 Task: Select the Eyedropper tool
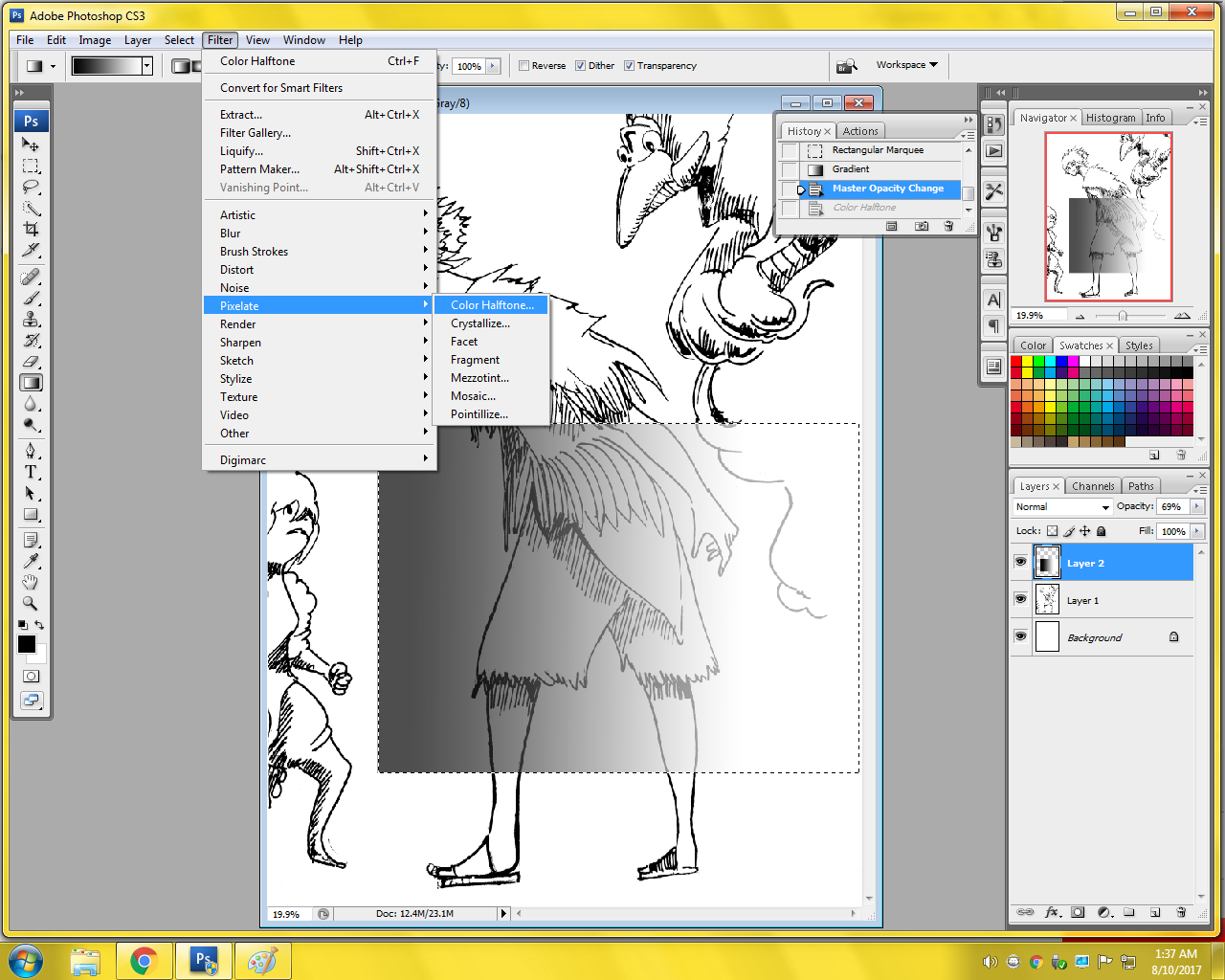[31, 561]
